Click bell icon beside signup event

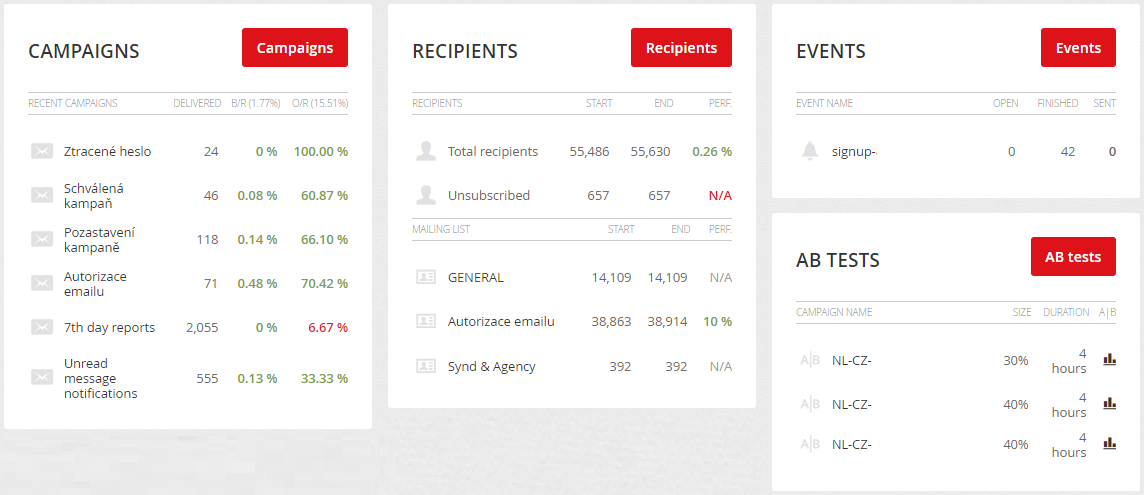coord(810,151)
